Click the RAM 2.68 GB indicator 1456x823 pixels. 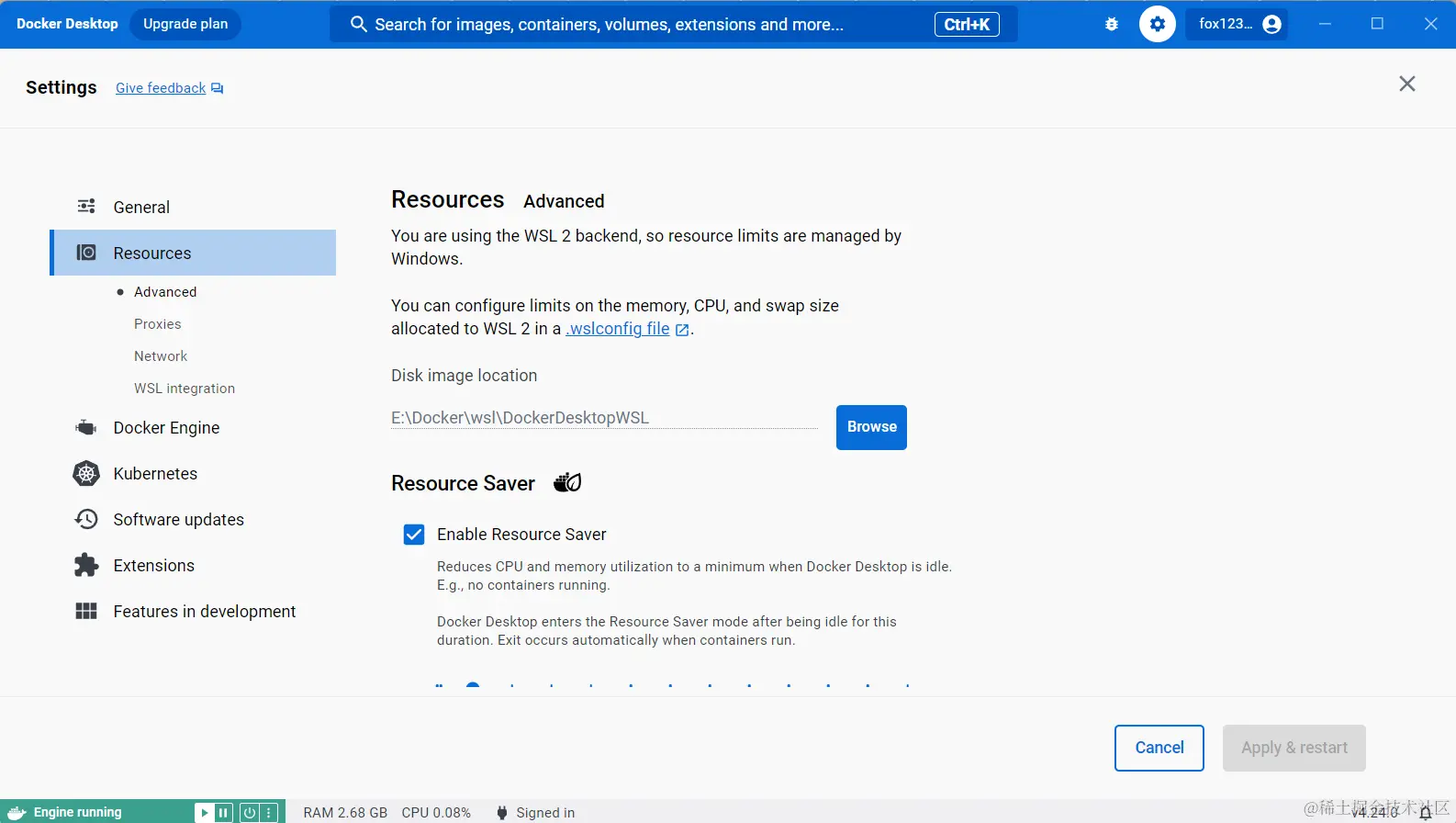point(345,813)
